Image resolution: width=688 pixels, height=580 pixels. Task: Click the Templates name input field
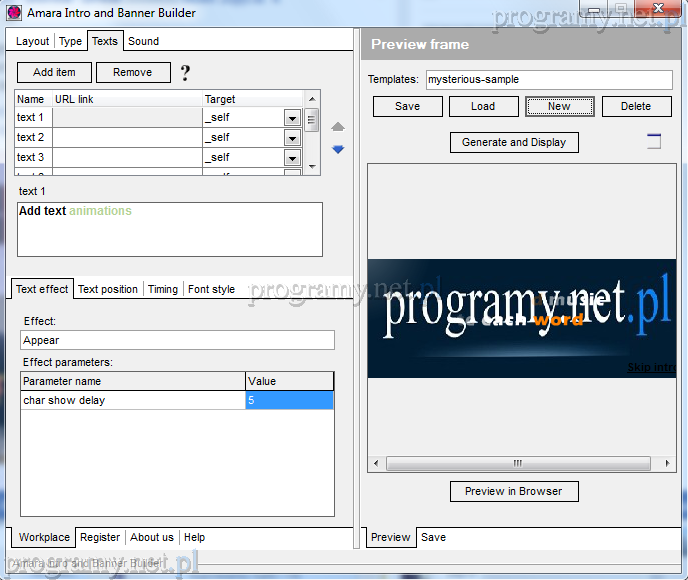coord(549,79)
